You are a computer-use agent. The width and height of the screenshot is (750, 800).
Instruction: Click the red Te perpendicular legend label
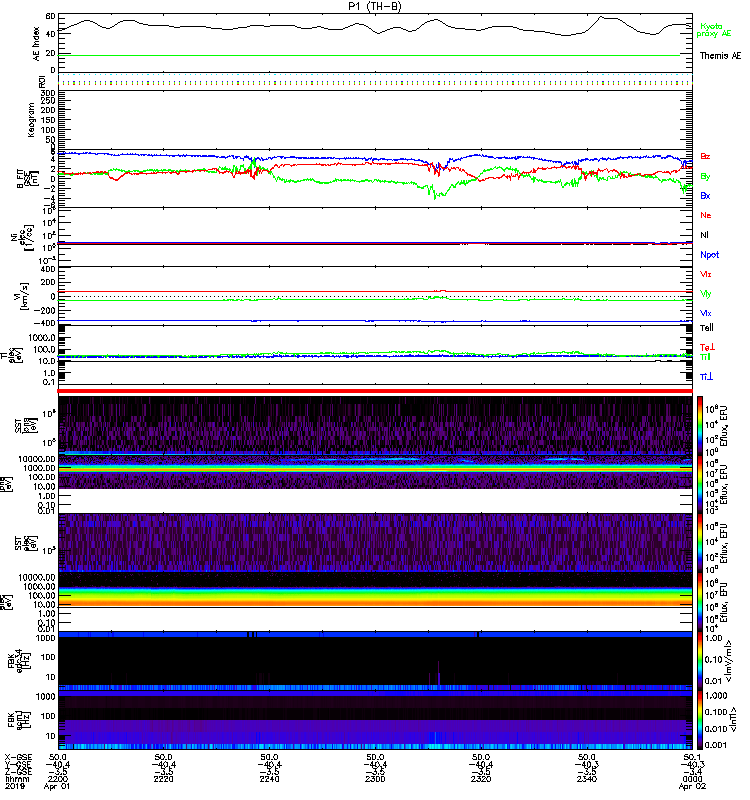(x=707, y=347)
